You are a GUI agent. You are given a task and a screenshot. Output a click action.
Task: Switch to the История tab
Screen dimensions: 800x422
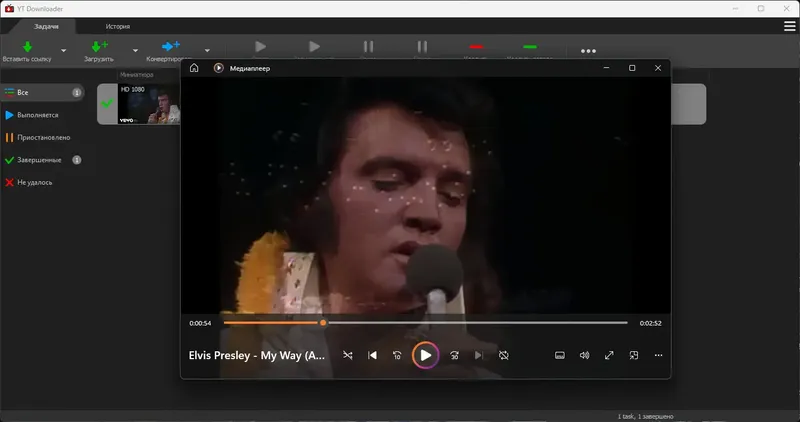[x=118, y=27]
